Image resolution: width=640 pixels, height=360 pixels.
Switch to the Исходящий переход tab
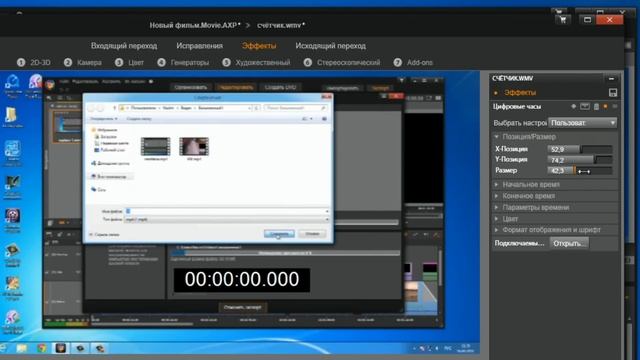click(x=331, y=46)
